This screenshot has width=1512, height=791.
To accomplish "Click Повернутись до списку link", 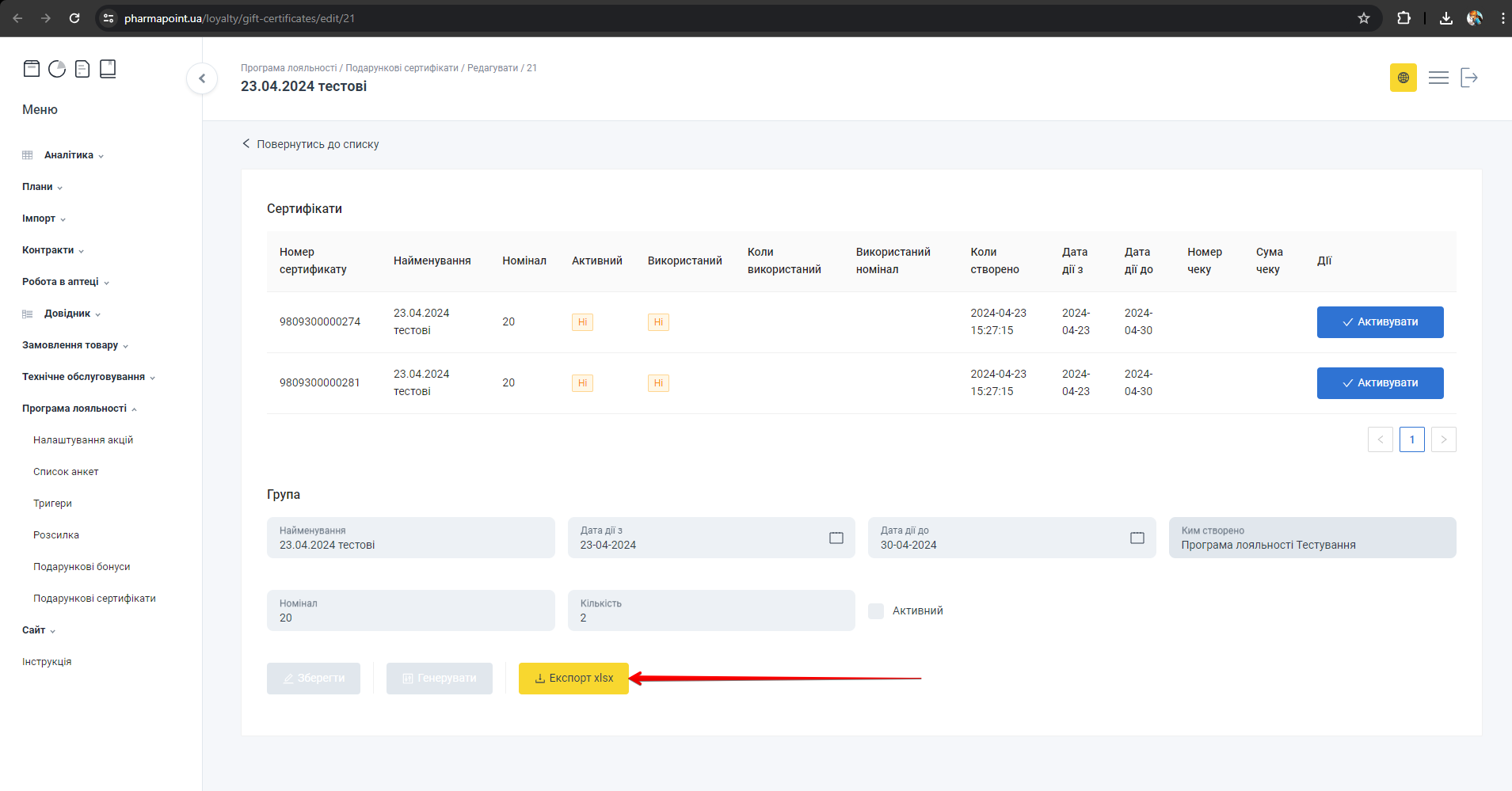I will (x=318, y=143).
